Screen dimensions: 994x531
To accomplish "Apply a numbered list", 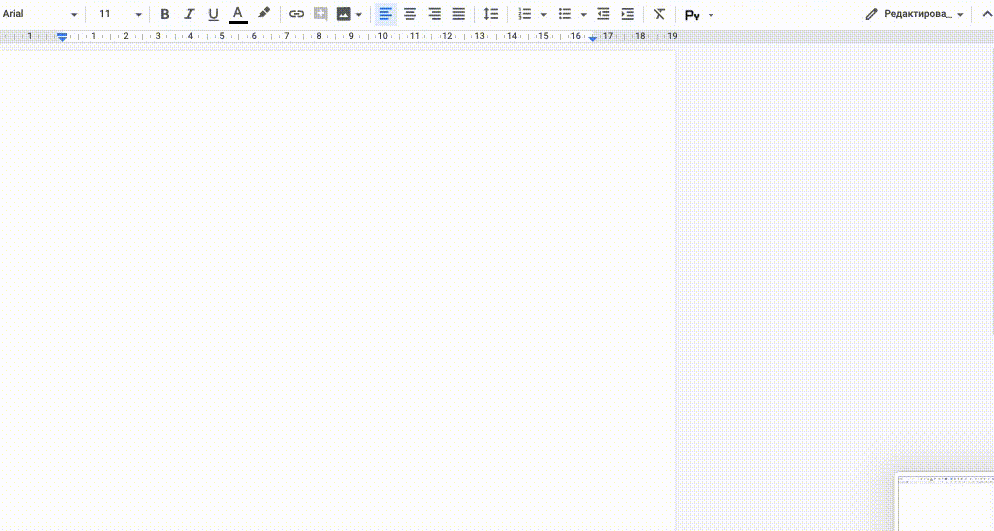I will [x=524, y=14].
